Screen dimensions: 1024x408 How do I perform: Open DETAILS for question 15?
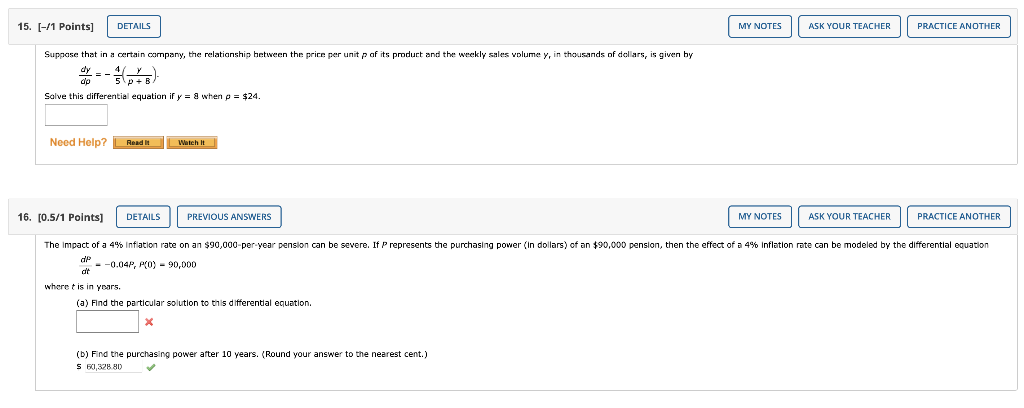tap(133, 26)
